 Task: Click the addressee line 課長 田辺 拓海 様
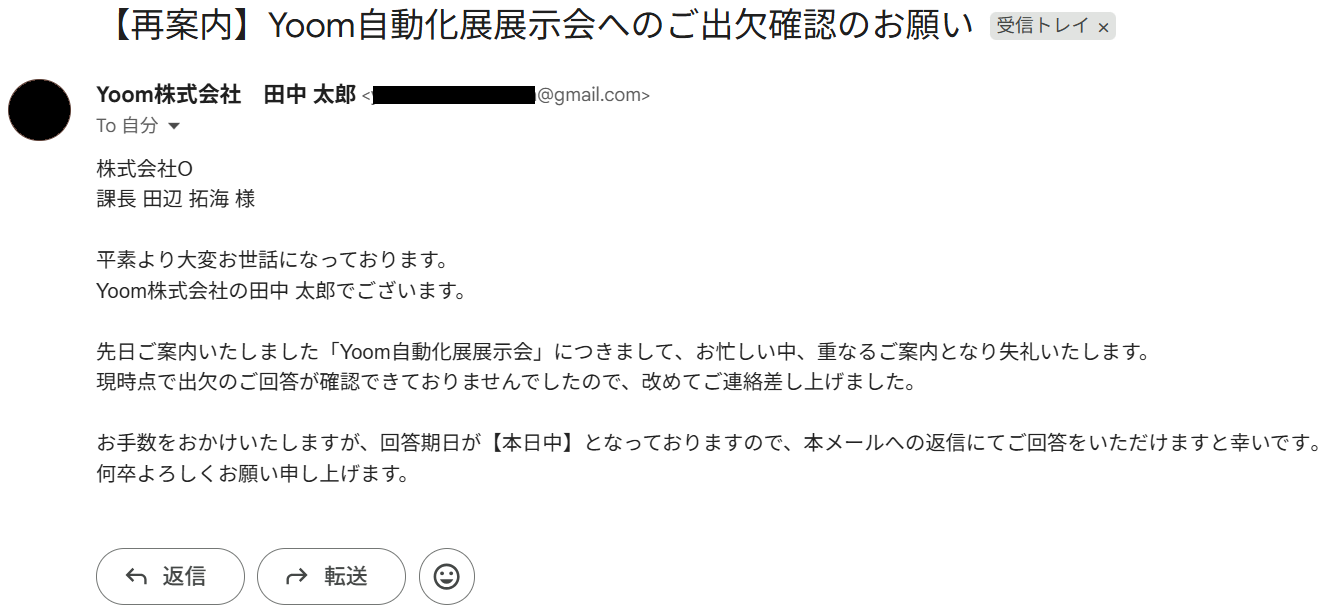coord(176,199)
